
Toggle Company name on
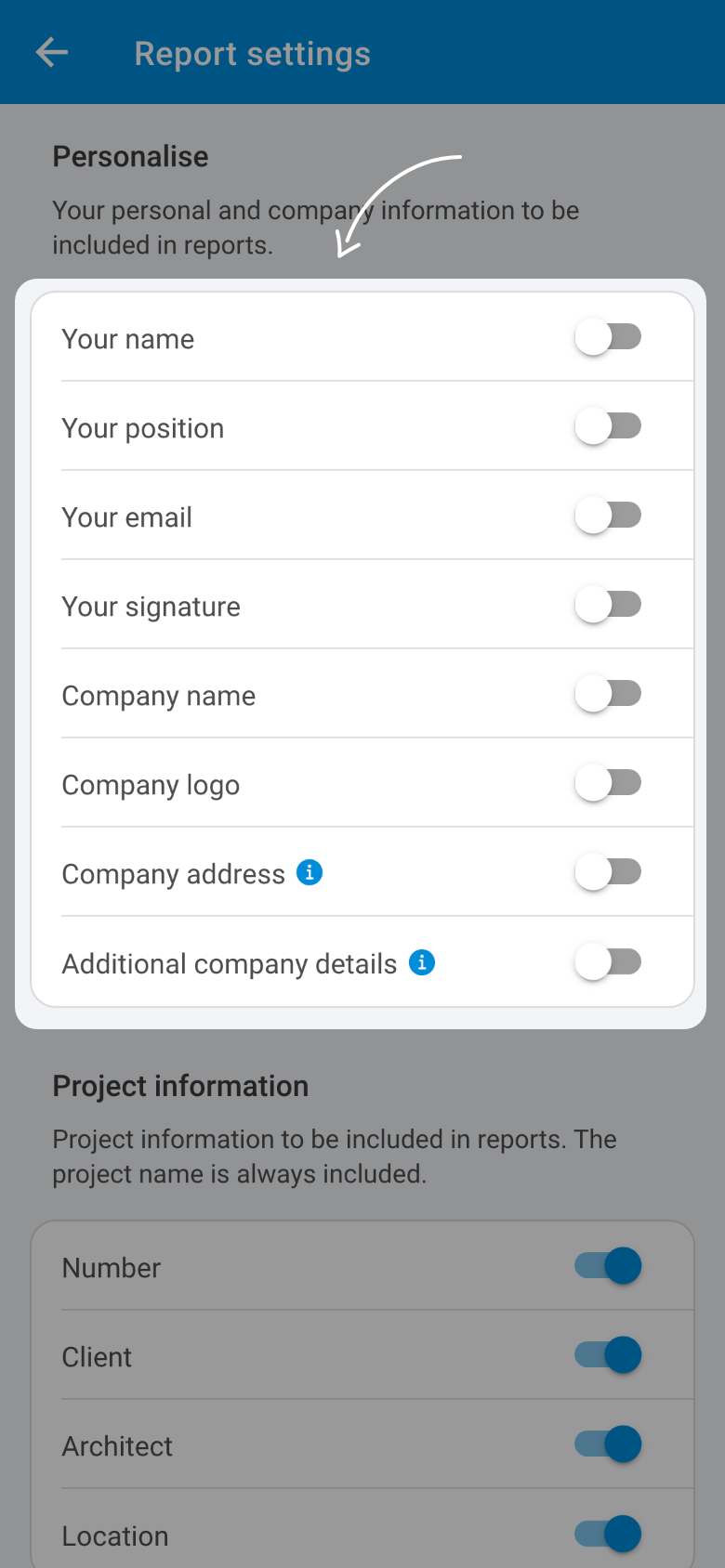tap(608, 694)
